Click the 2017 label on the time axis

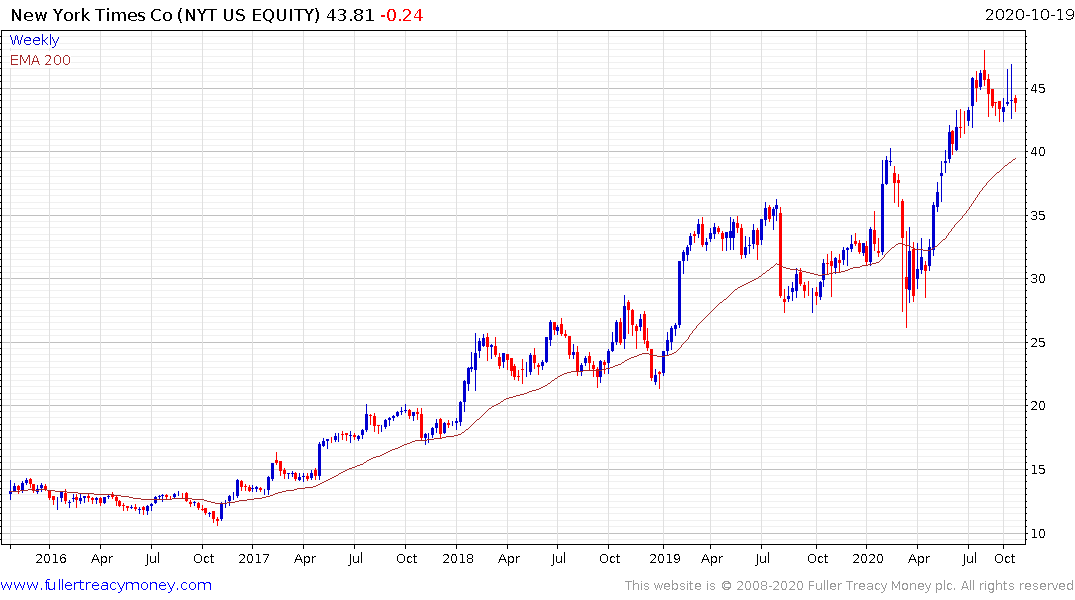[x=254, y=558]
